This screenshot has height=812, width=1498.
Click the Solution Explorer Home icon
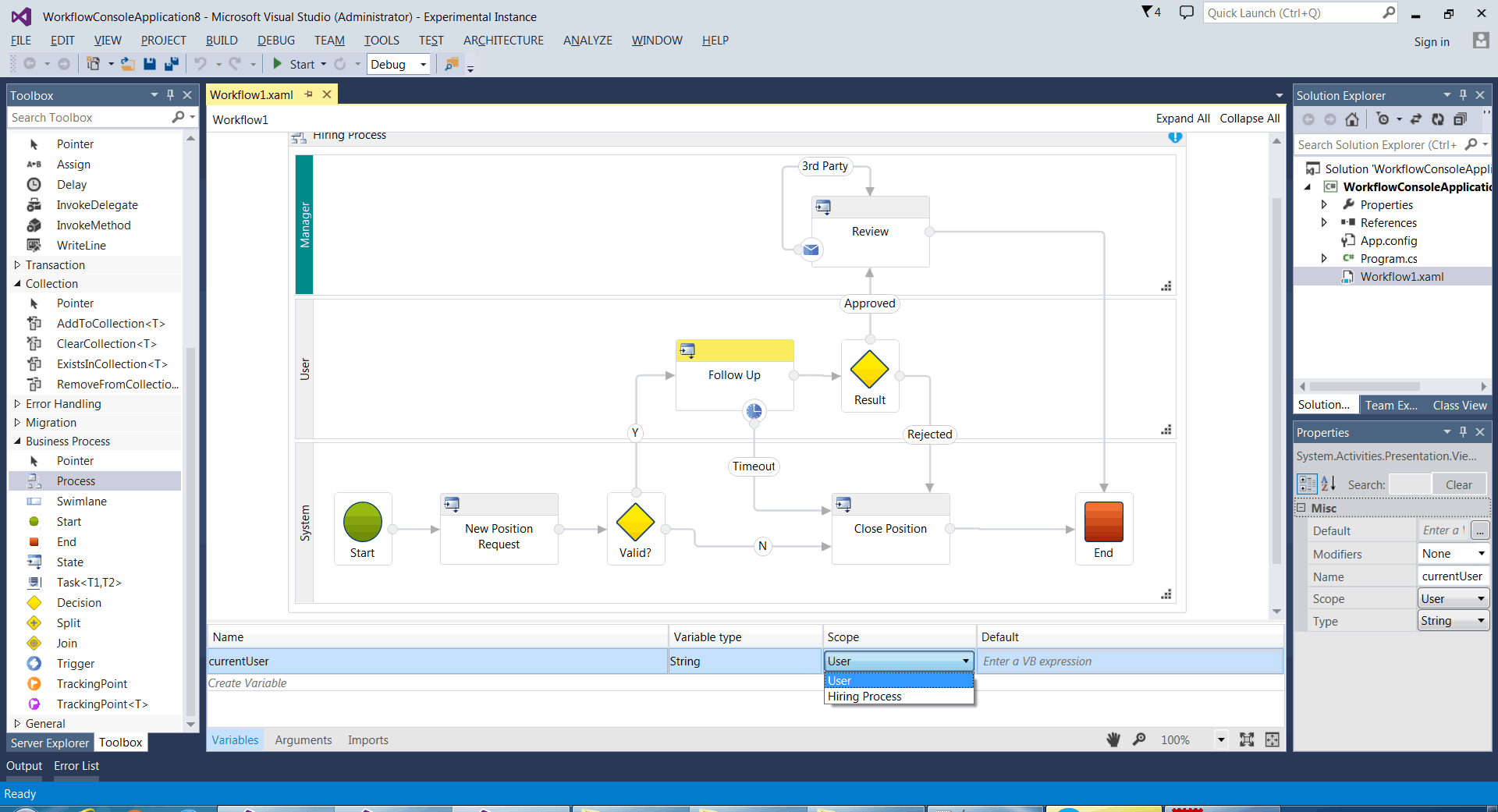pyautogui.click(x=1352, y=119)
